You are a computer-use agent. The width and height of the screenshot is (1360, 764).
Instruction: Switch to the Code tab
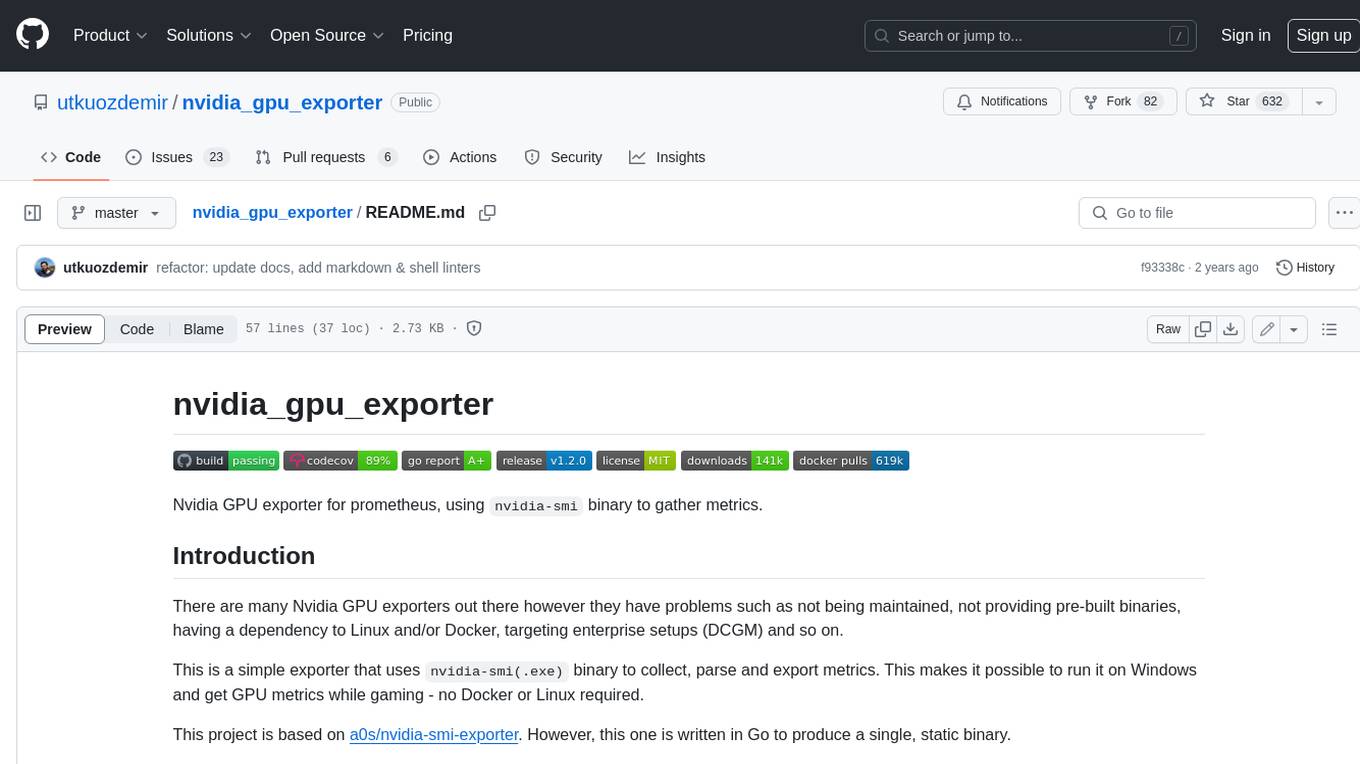(x=71, y=157)
